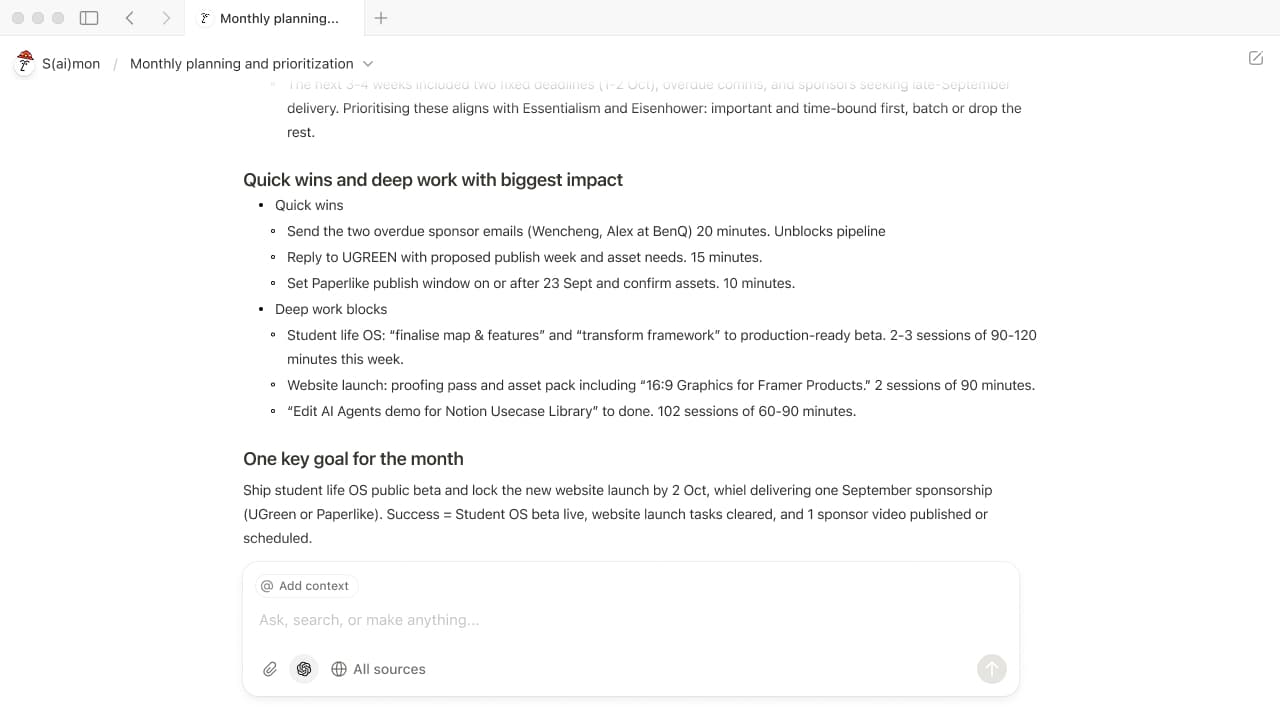Maximize the window with the green button
Screen dimensions: 1280x720
point(58,18)
